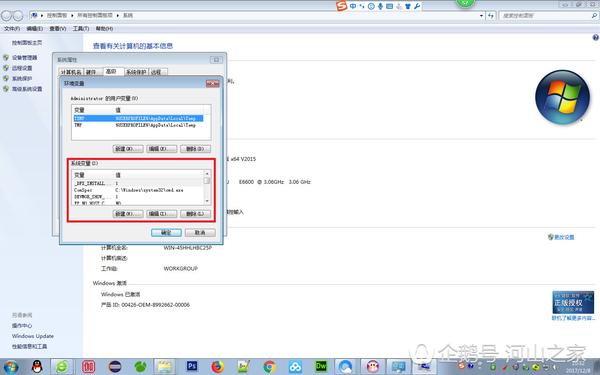Open the File menu
This screenshot has width=600, height=375.
pyautogui.click(x=11, y=29)
